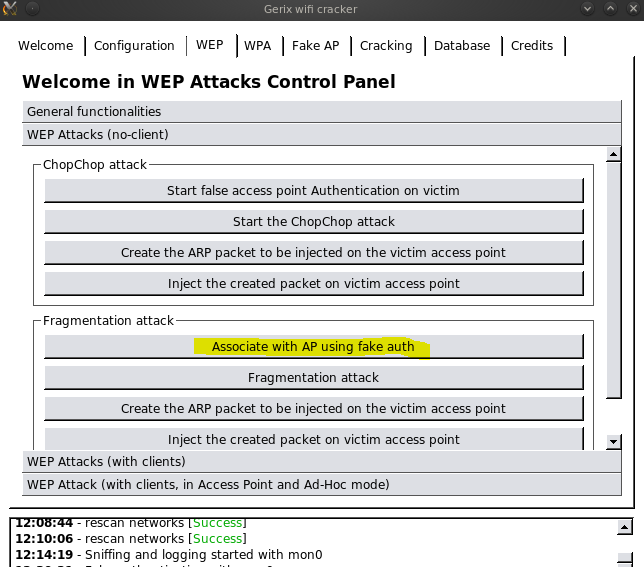Collapse WEP Attacks (no-client) section
The image size is (644, 567).
322,134
